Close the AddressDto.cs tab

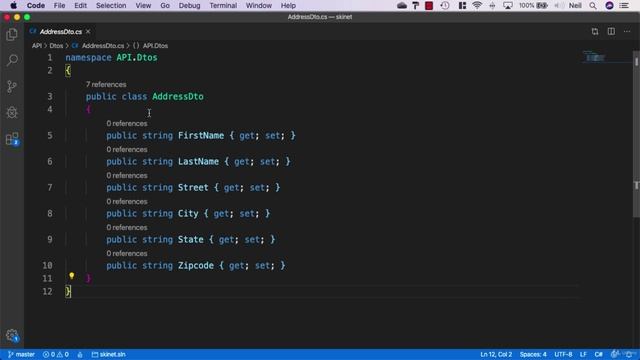coord(88,31)
